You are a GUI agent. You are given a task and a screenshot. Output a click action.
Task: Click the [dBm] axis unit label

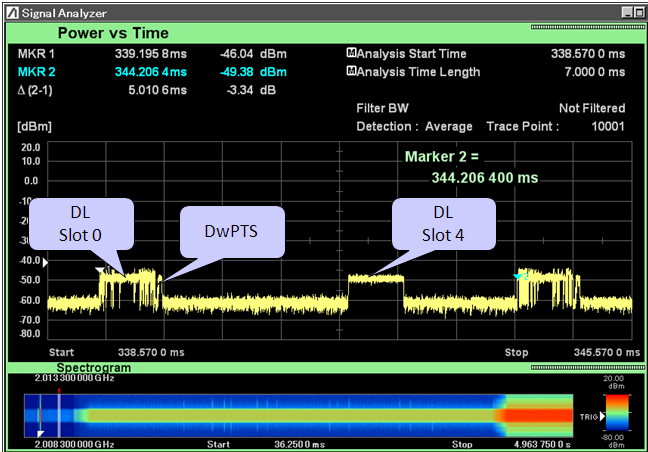pyautogui.click(x=34, y=126)
